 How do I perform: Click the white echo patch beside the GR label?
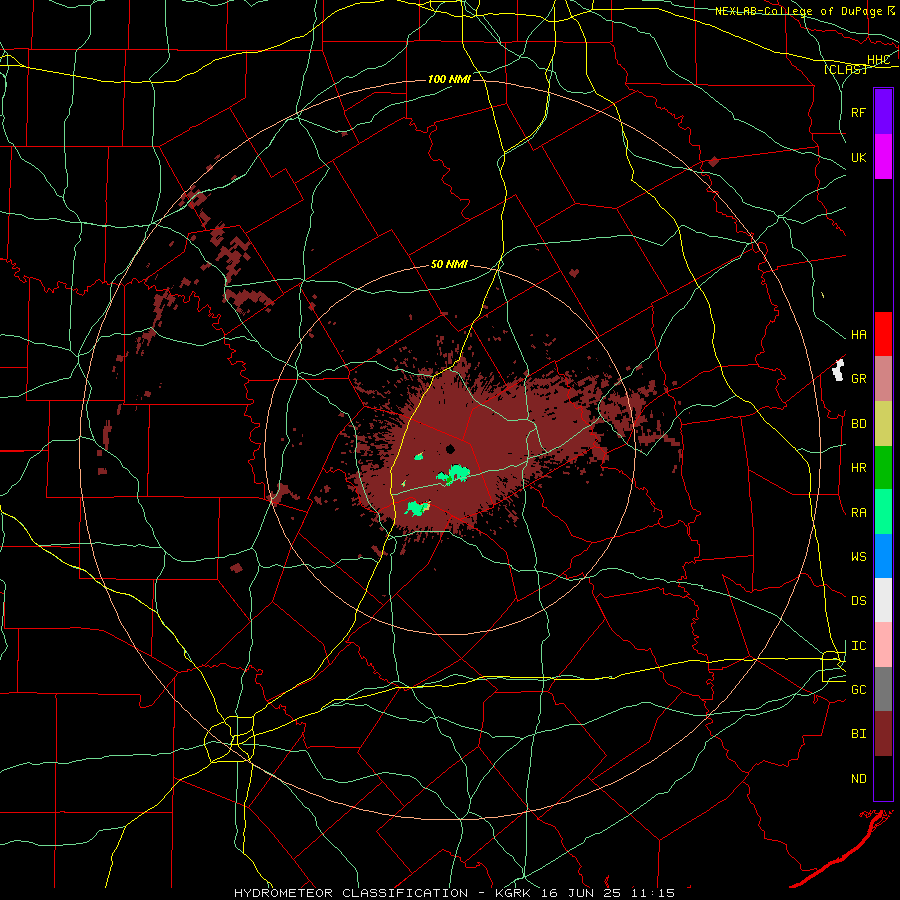[x=839, y=370]
